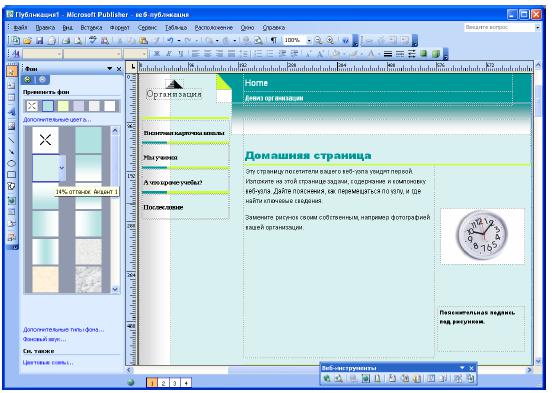The height and width of the screenshot is (393, 552).
Task: Open the Вставка menu
Action: click(x=91, y=27)
